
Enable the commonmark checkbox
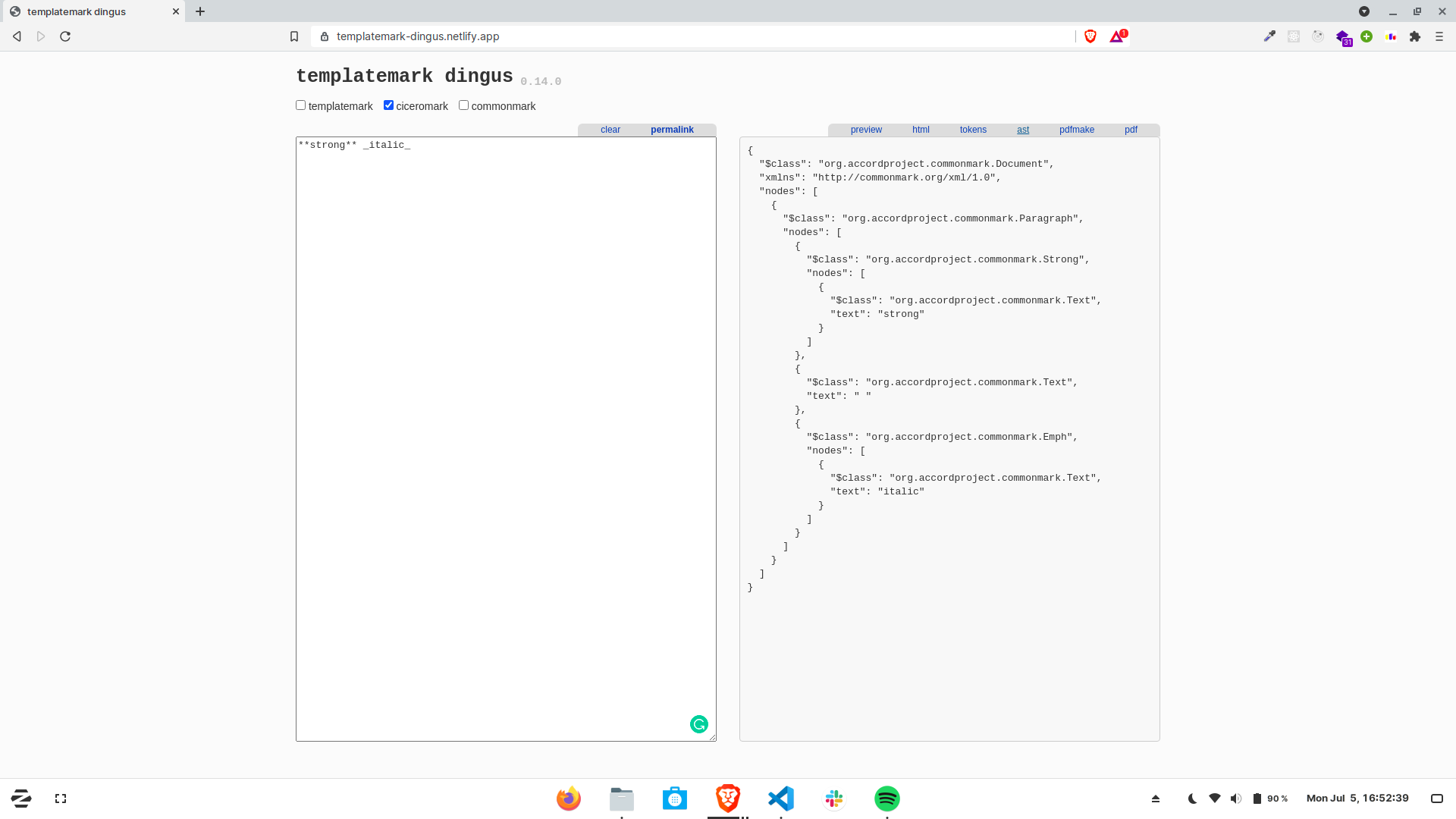click(463, 105)
